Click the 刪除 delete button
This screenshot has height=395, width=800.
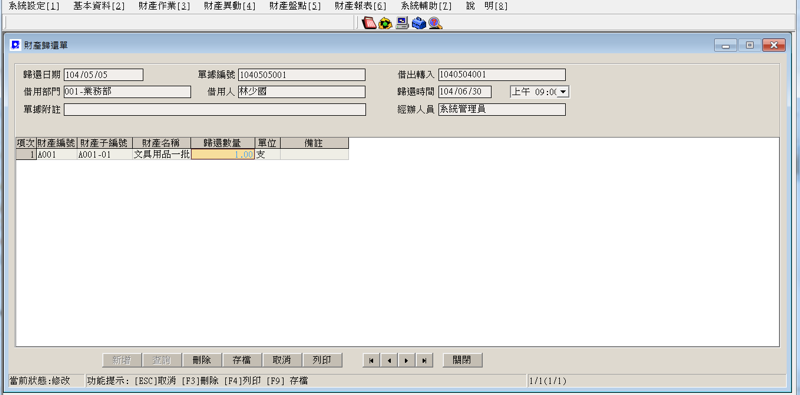pos(202,360)
